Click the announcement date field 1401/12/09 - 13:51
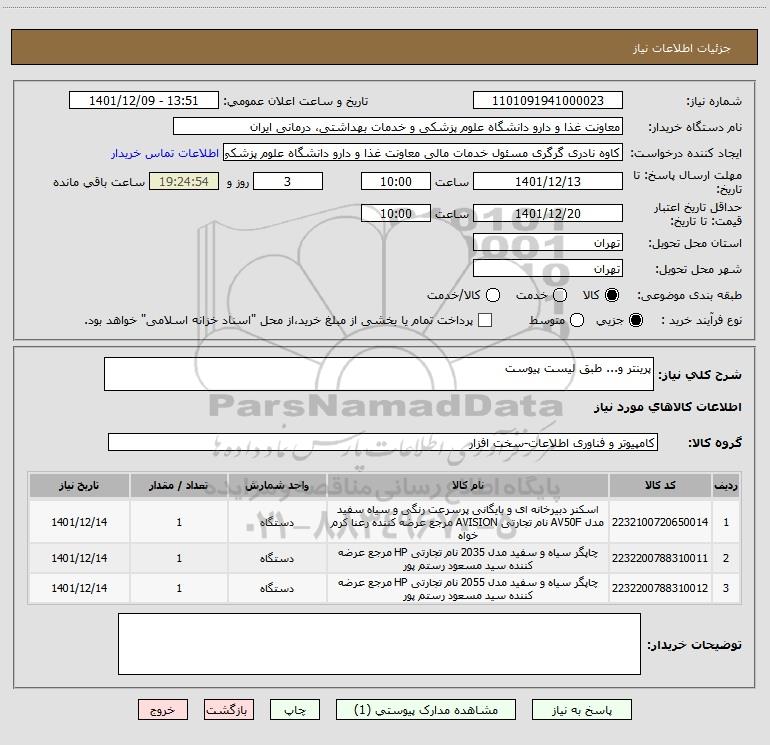Image resolution: width=770 pixels, height=745 pixels. [143, 101]
